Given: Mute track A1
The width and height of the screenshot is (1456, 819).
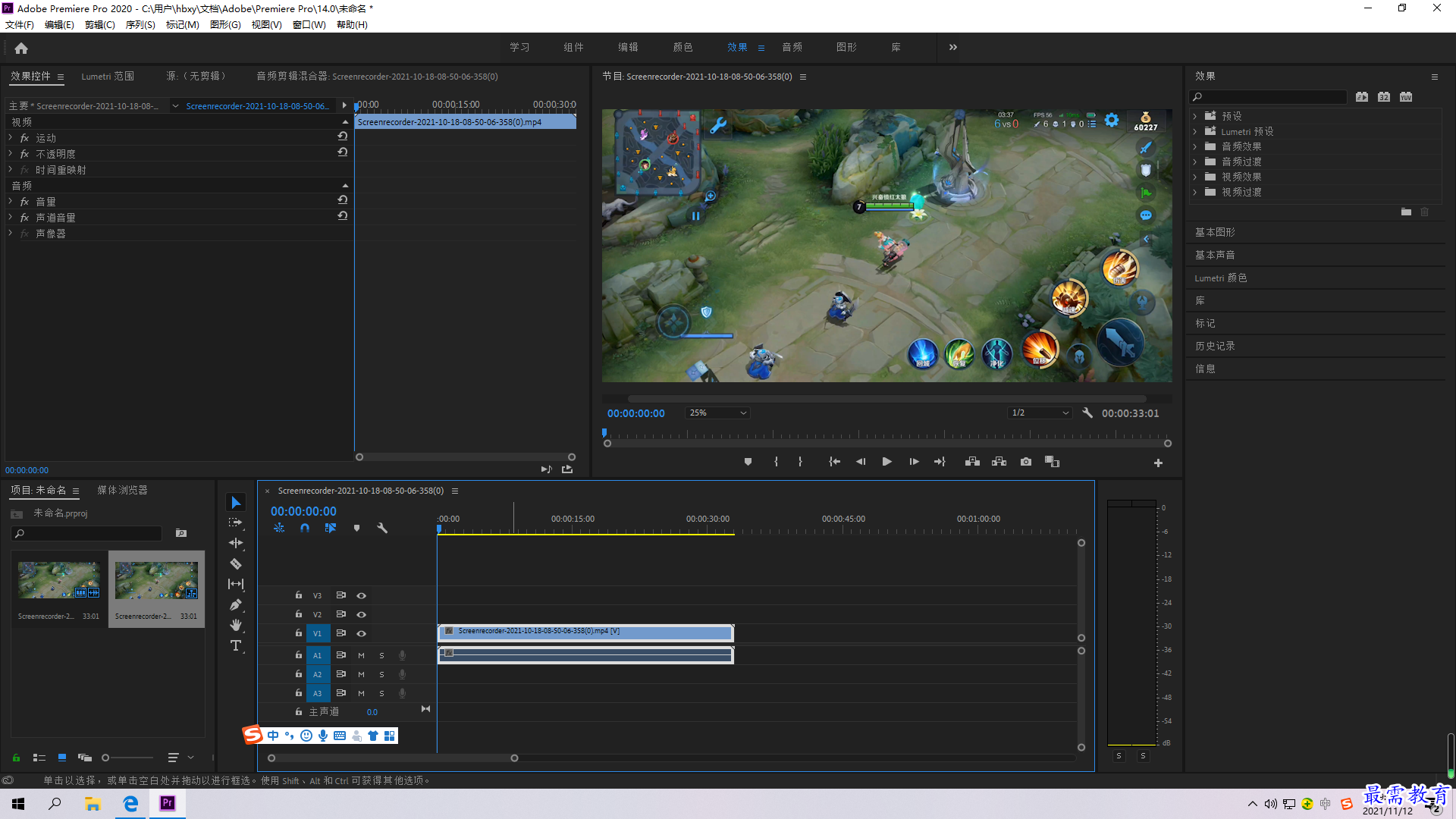Looking at the screenshot, I should (361, 655).
